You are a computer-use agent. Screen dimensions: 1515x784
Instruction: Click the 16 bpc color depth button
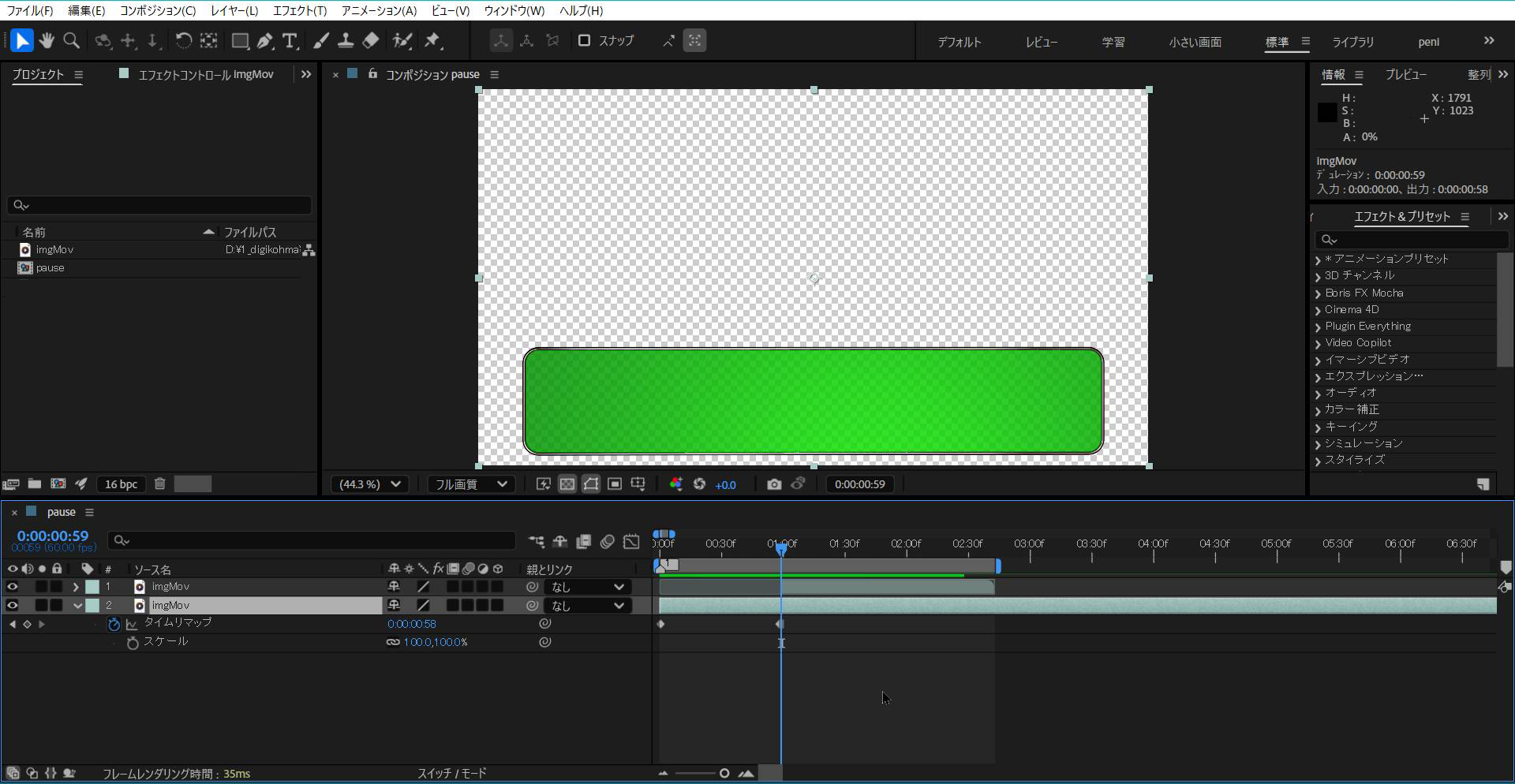tap(121, 484)
